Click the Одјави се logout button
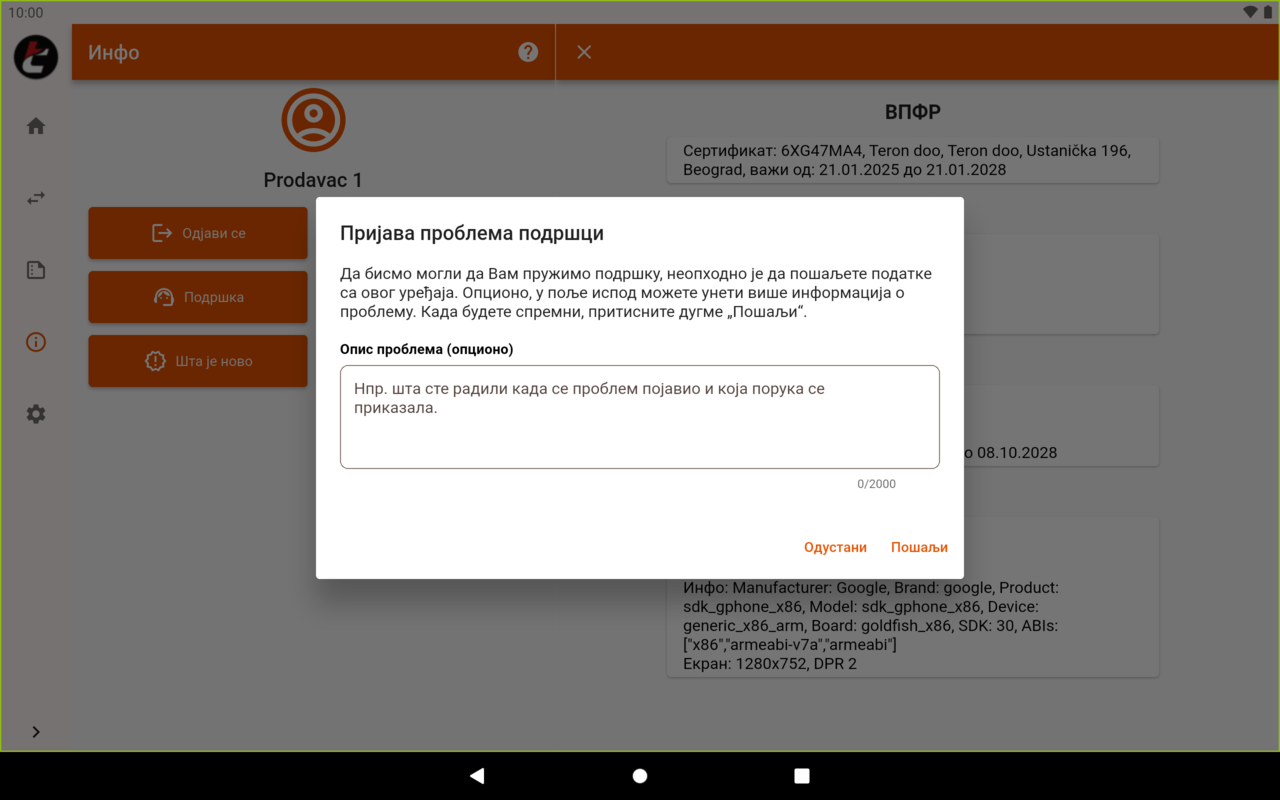The image size is (1280, 800). click(198, 233)
